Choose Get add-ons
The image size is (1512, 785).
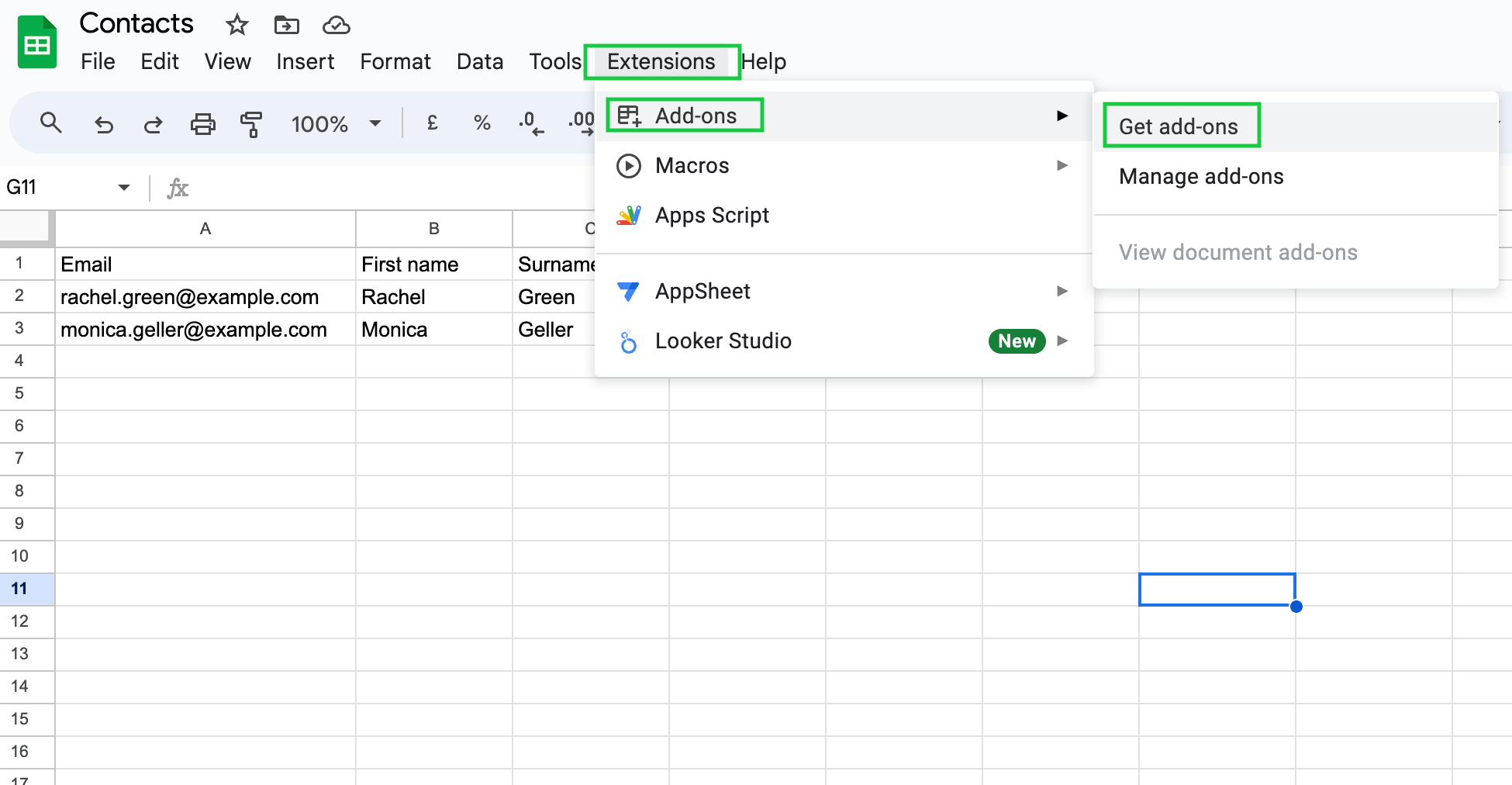pyautogui.click(x=1295, y=126)
